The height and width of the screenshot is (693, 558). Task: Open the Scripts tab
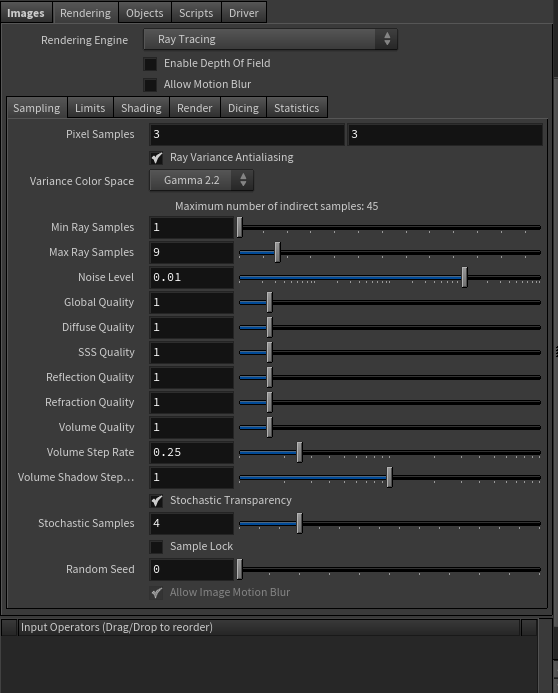tap(196, 12)
